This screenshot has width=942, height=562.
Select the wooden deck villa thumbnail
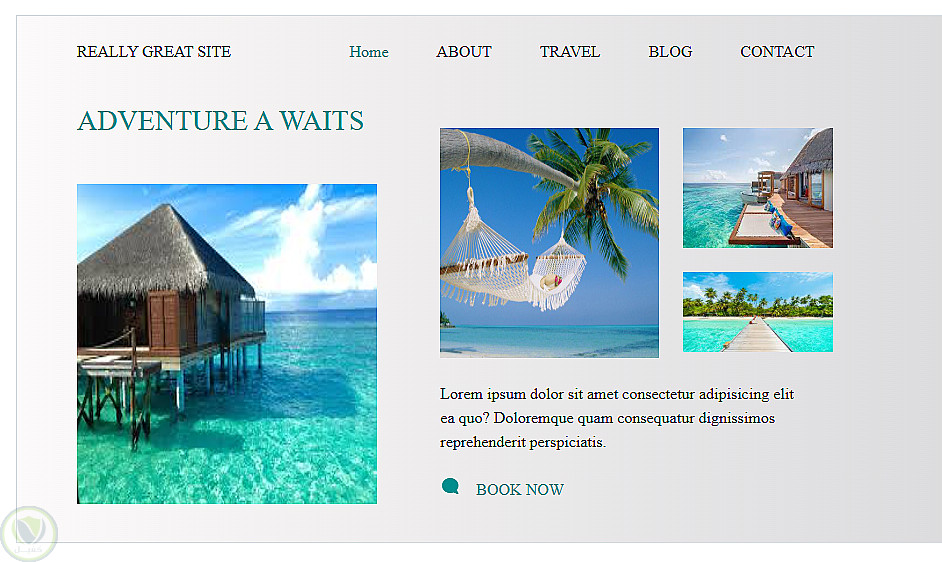tap(758, 188)
